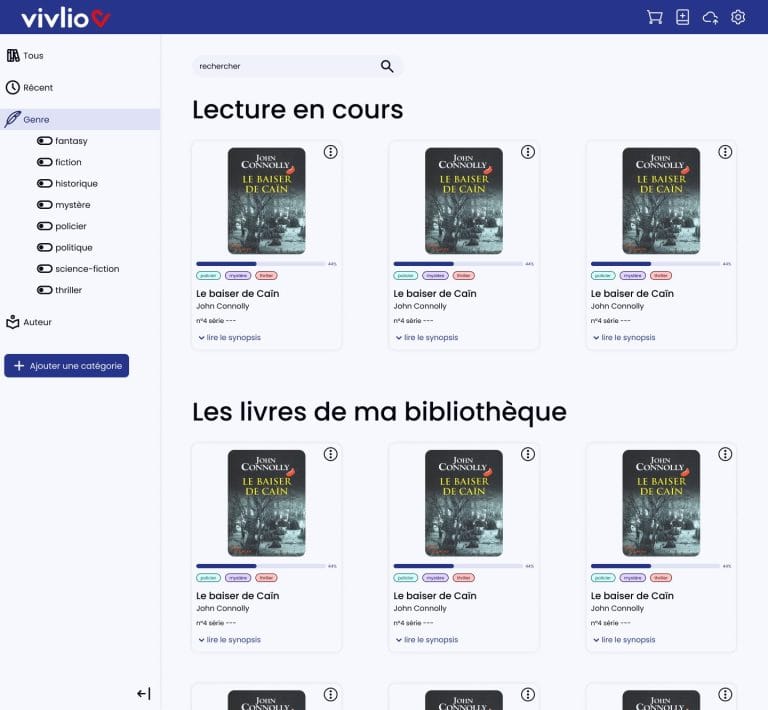Expand synopsis of middle bibliothèque card
768x710 pixels.
(x=427, y=639)
